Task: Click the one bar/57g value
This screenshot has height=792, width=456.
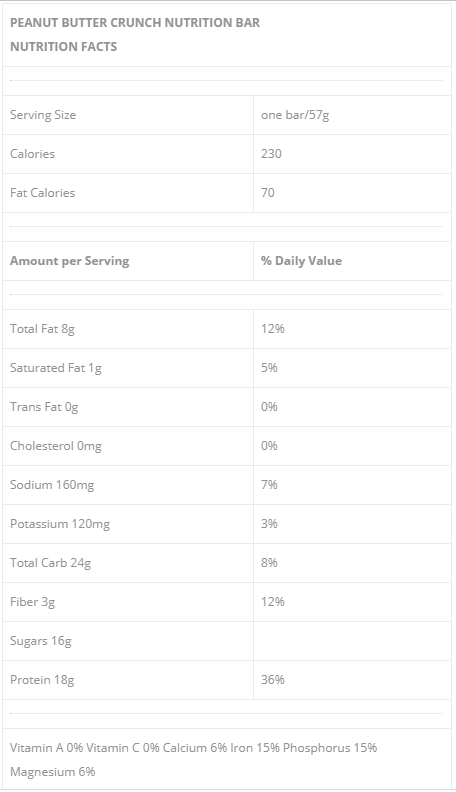Action: pyautogui.click(x=295, y=115)
